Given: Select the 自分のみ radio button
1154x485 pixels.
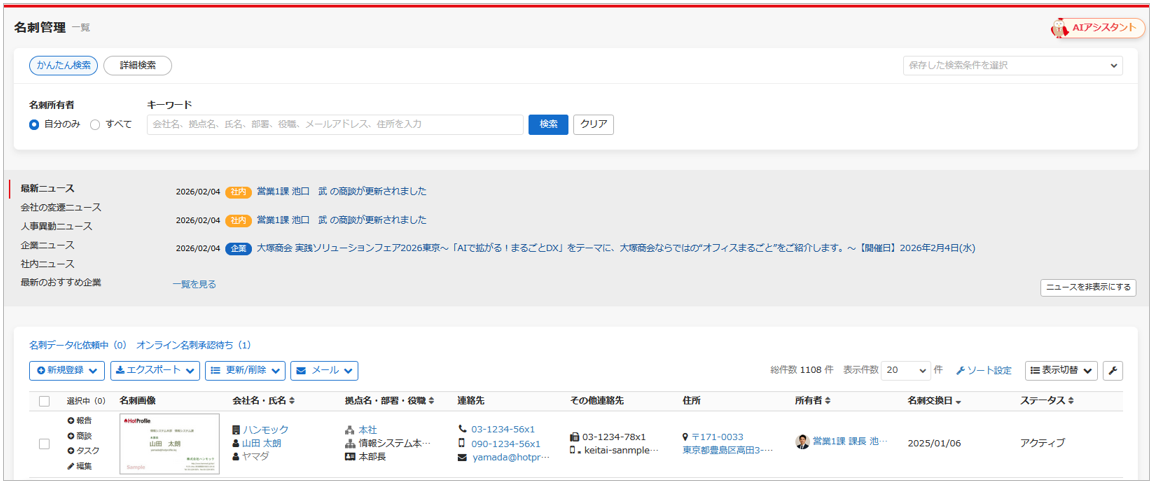Looking at the screenshot, I should pyautogui.click(x=35, y=125).
